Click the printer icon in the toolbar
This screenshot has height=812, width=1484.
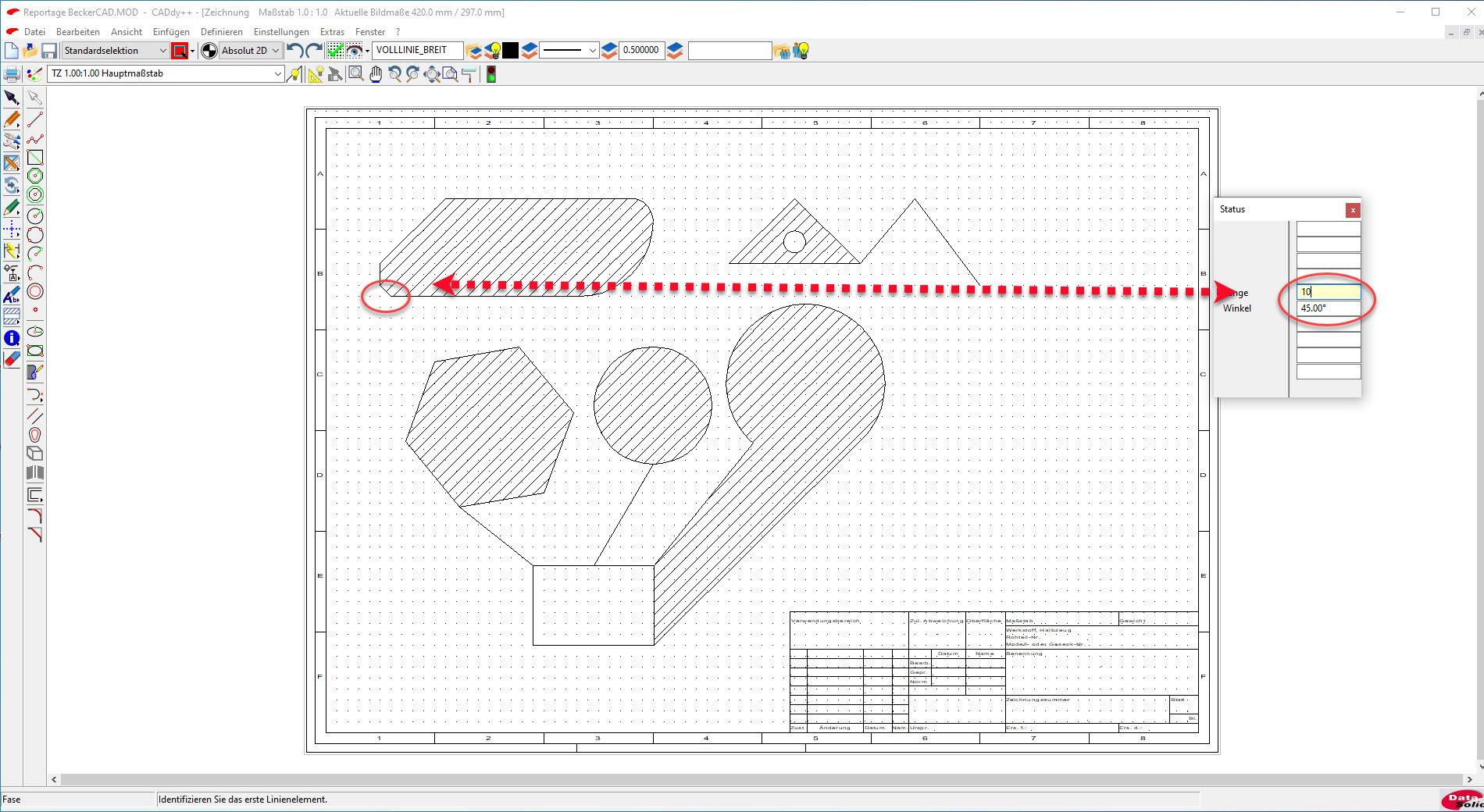click(12, 74)
